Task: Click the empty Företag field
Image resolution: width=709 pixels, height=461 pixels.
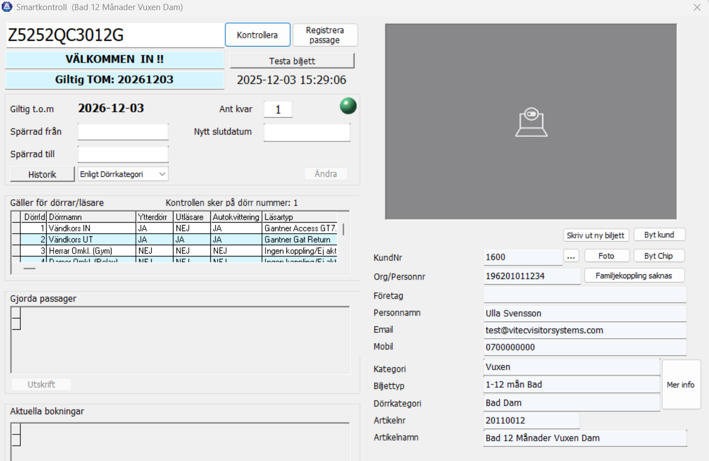Action: [585, 295]
